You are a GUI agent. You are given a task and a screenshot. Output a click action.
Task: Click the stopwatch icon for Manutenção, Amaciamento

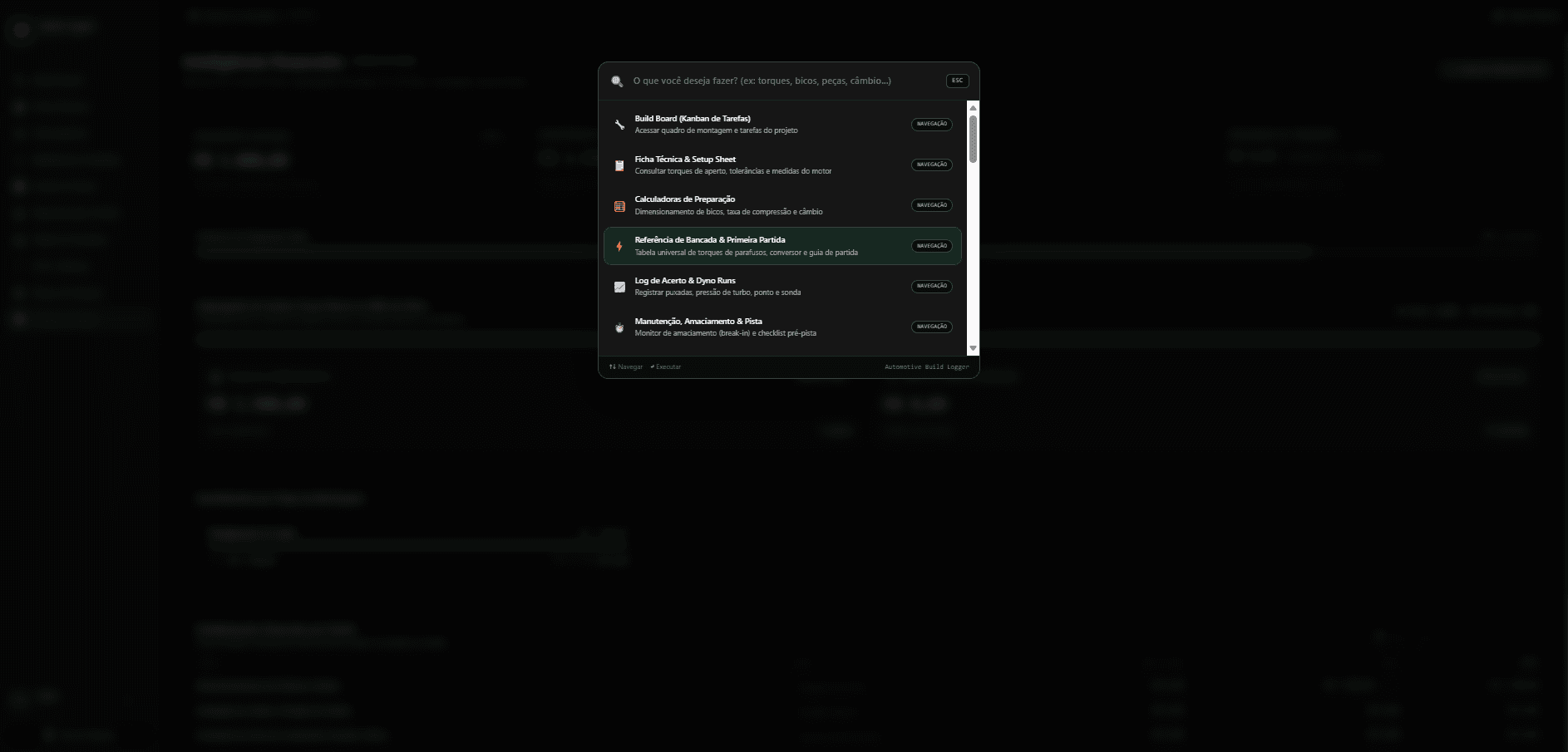click(x=619, y=327)
